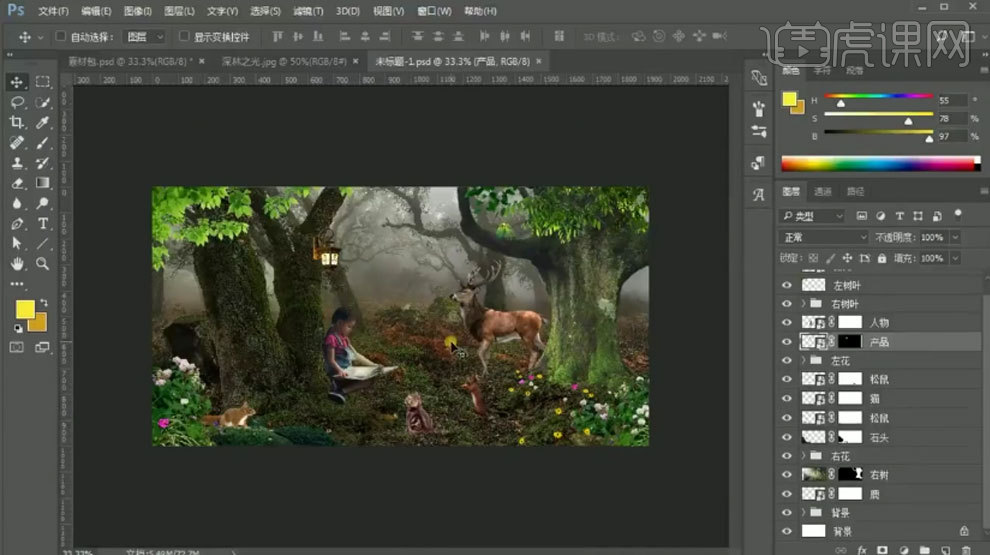Switch to the 深林之光.jpg document tab
Screen dimensions: 990x555
(284, 61)
